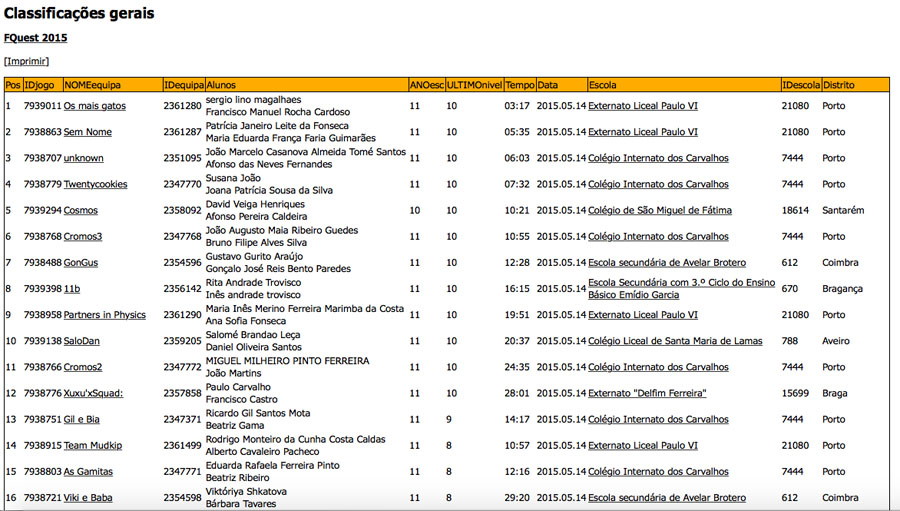The image size is (900, 511).
Task: Open Colégio Internato dos Carvalhos in unknown row
Action: [x=658, y=158]
